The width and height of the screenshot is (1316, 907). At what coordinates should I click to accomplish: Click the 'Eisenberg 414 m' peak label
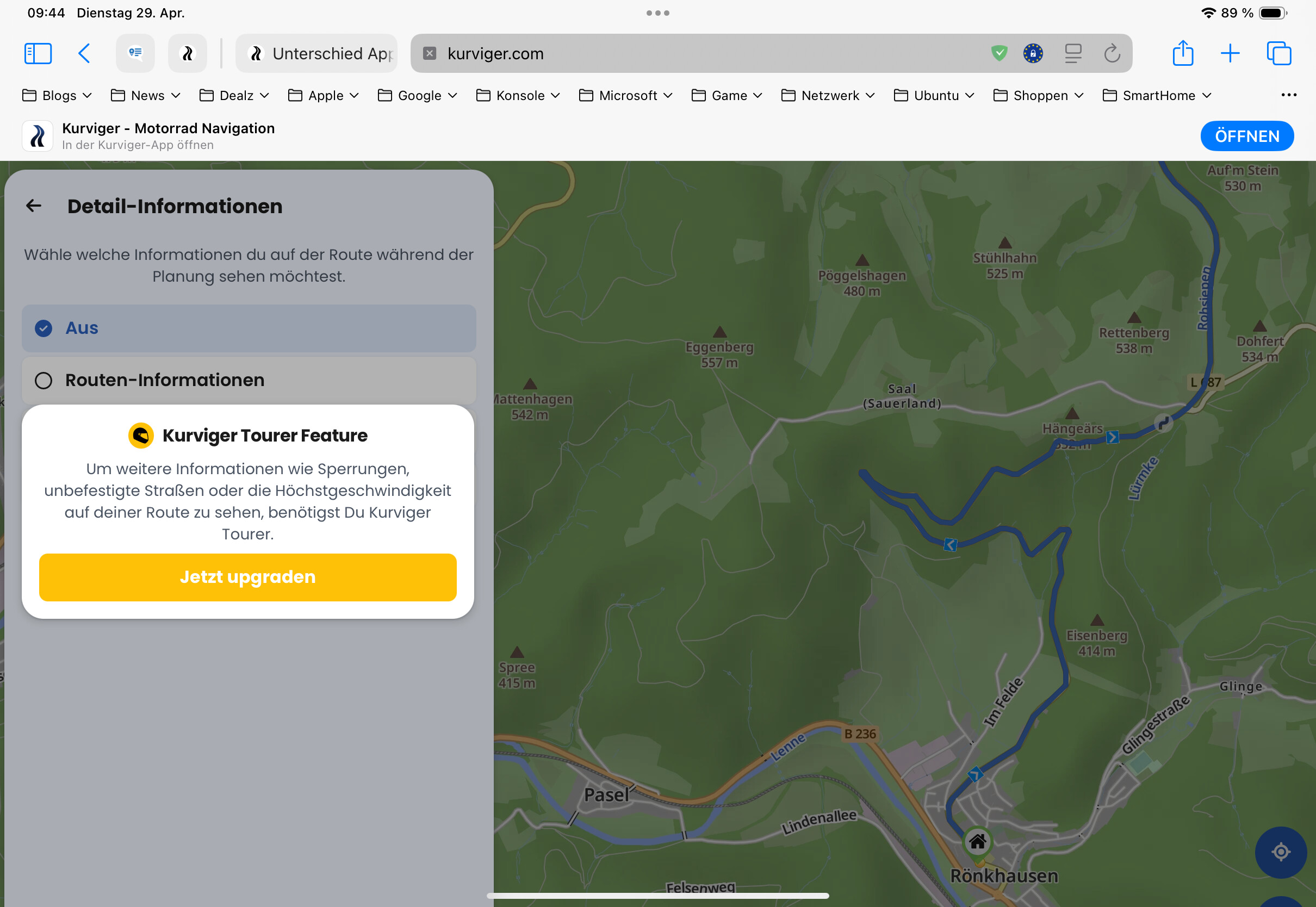pos(1097,643)
